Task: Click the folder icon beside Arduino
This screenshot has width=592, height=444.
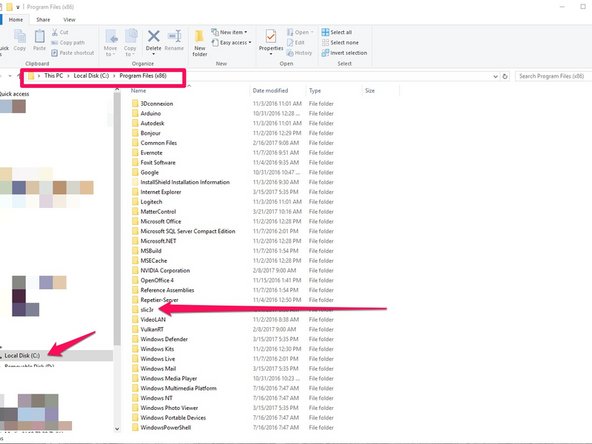Action: click(135, 113)
